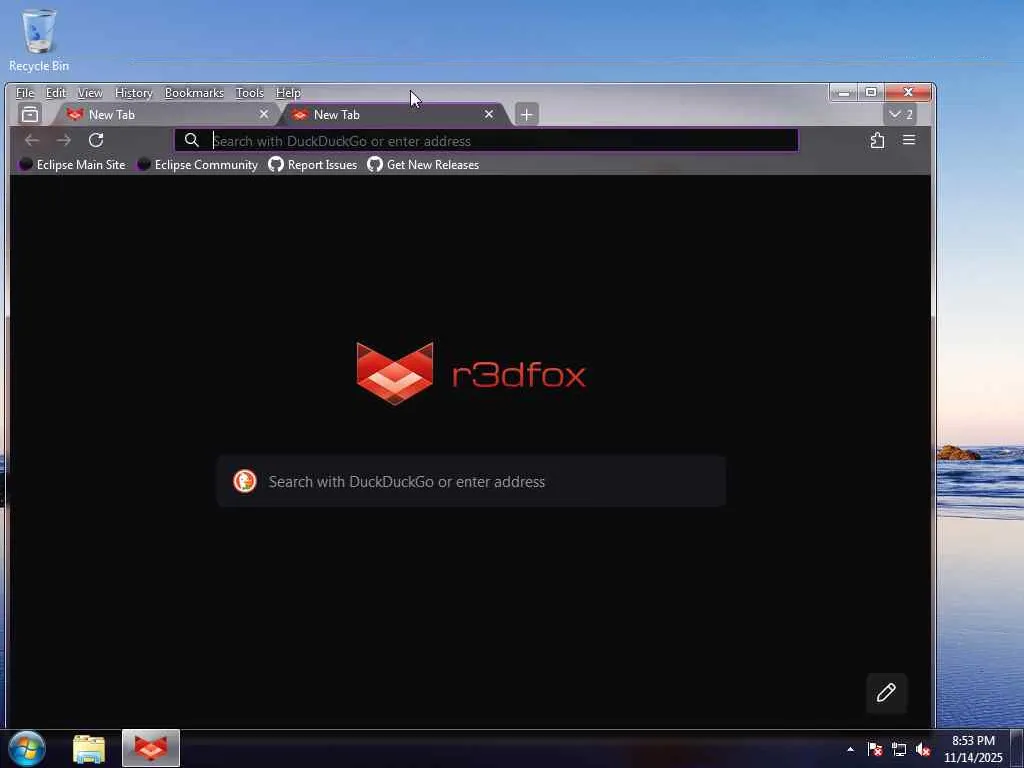This screenshot has width=1024, height=768.
Task: Open the network status tray icon
Action: pos(899,749)
